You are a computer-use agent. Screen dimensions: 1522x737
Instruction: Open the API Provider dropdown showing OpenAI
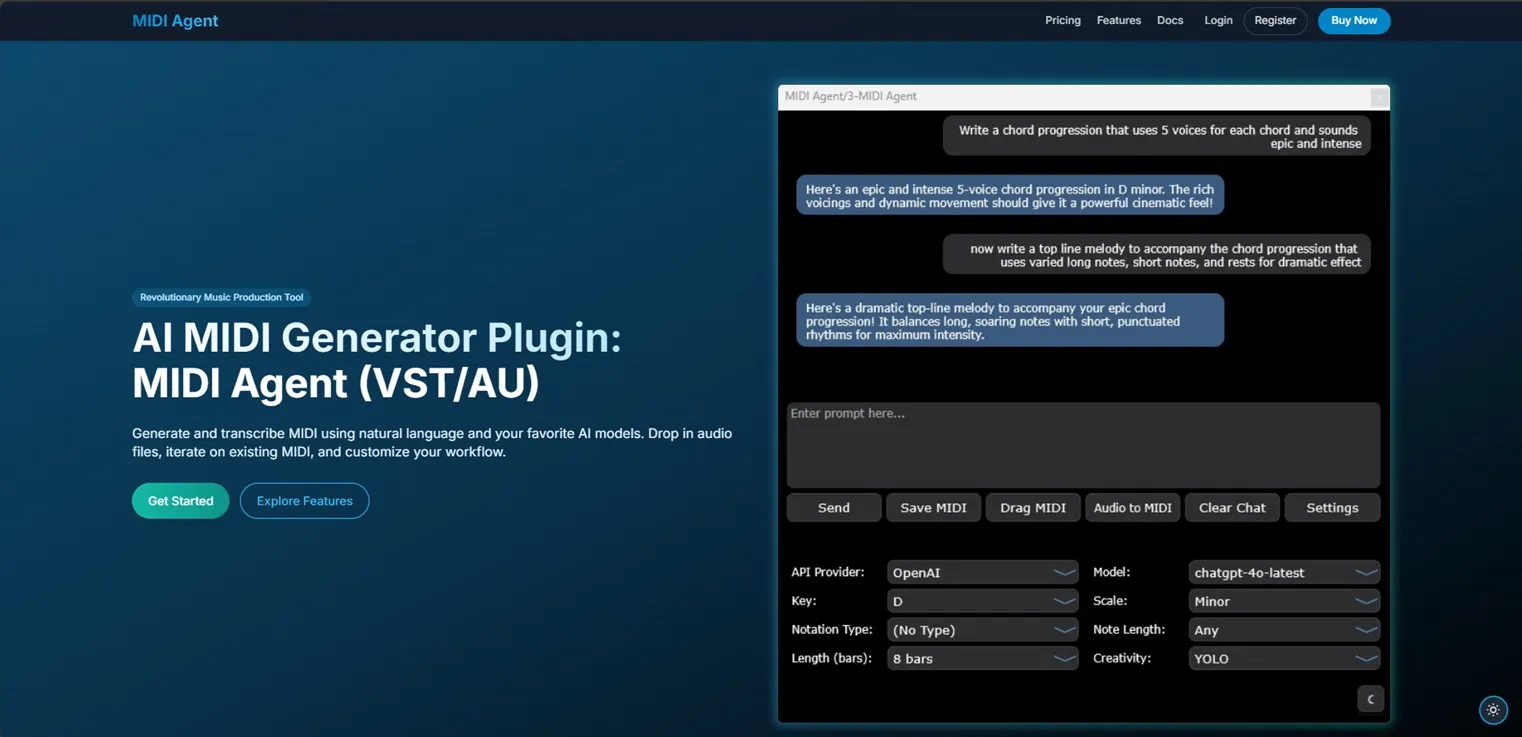(x=982, y=572)
